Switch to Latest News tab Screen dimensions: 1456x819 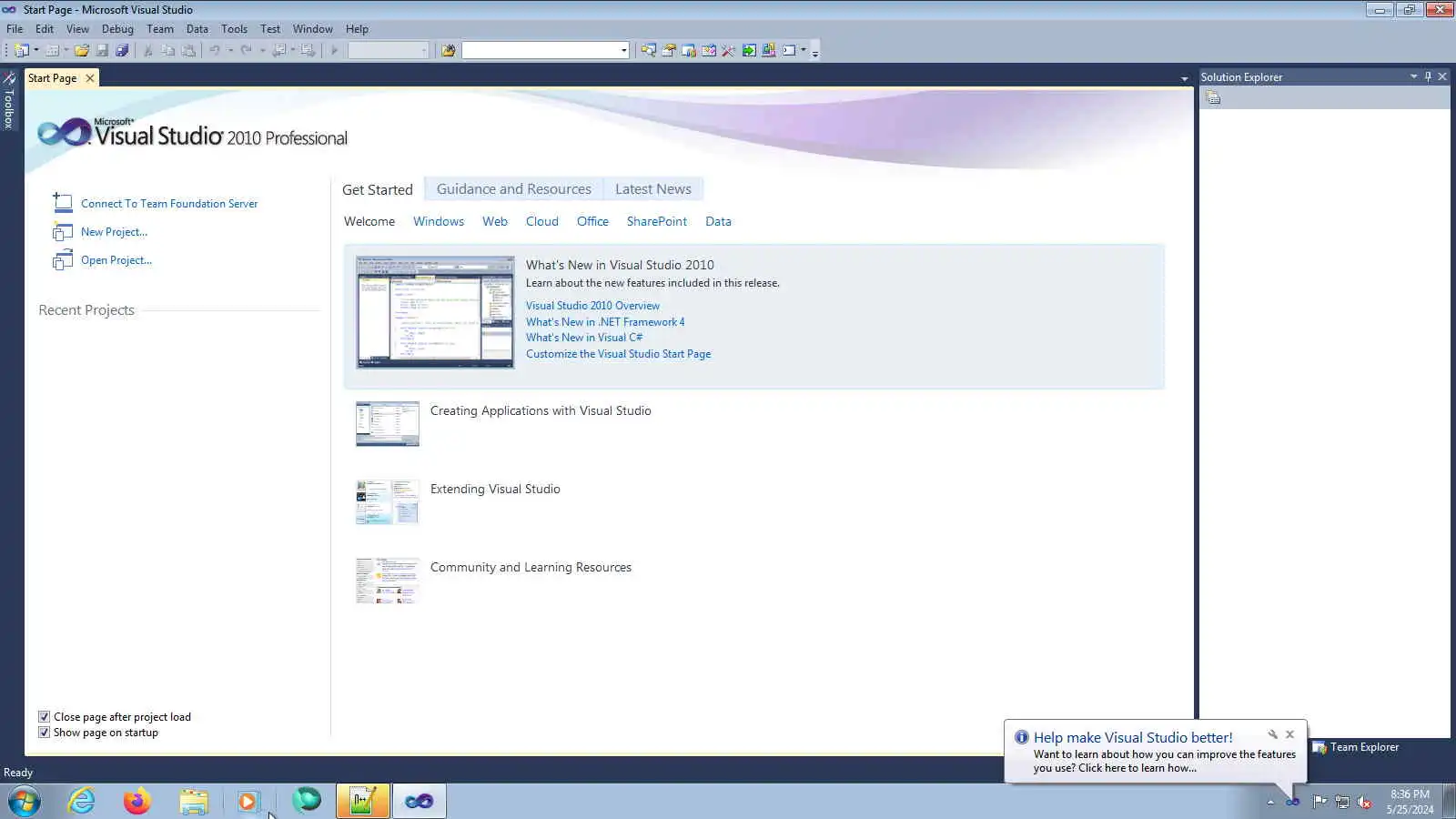pyautogui.click(x=653, y=189)
